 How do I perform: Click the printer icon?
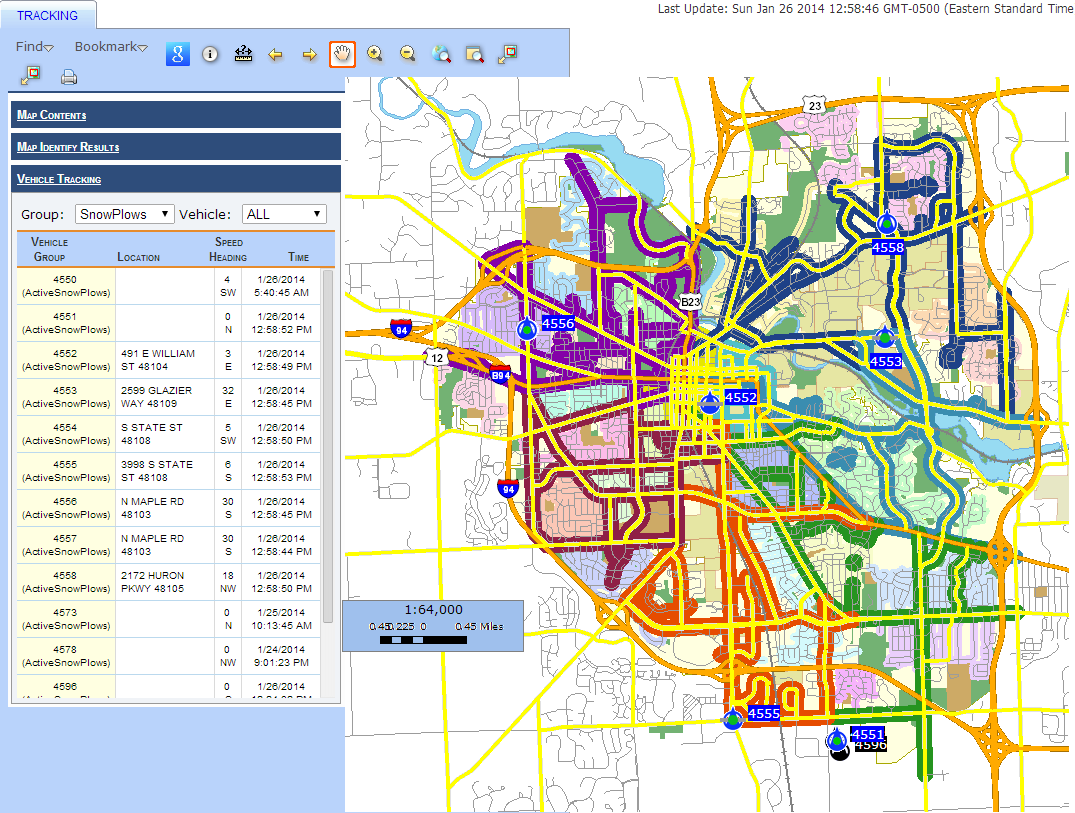[x=69, y=77]
